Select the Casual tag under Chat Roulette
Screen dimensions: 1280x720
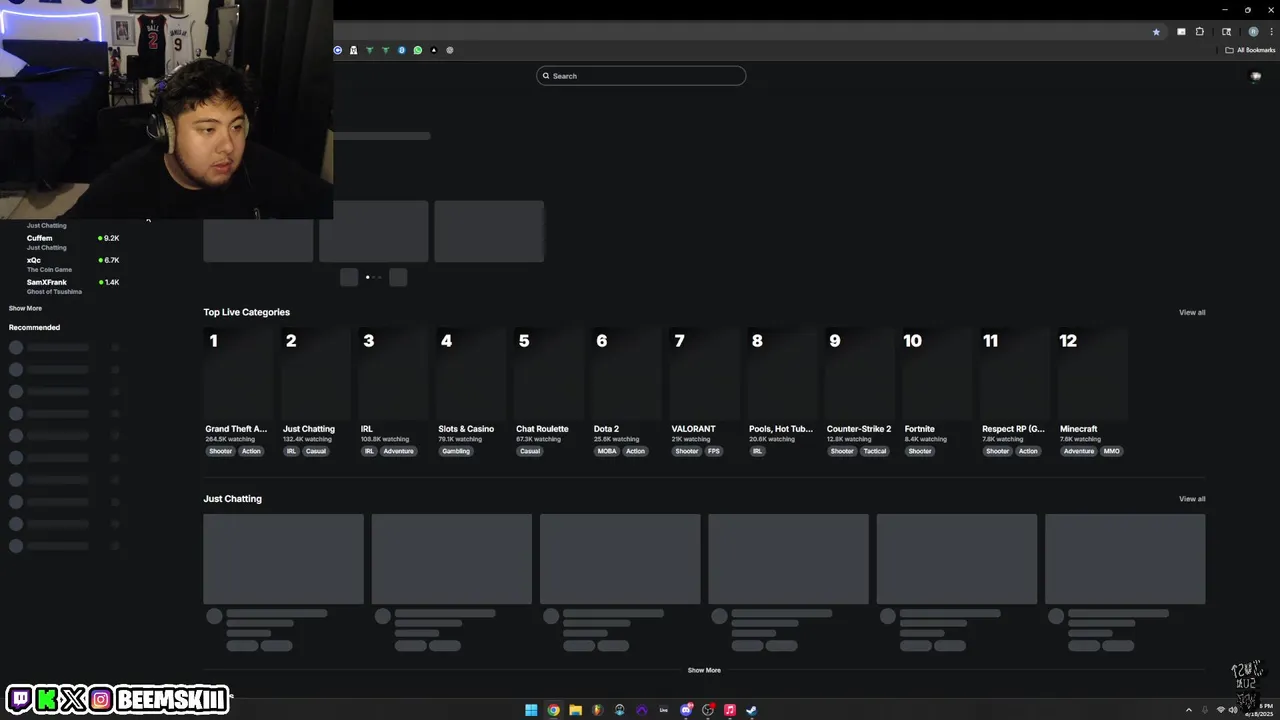click(530, 451)
